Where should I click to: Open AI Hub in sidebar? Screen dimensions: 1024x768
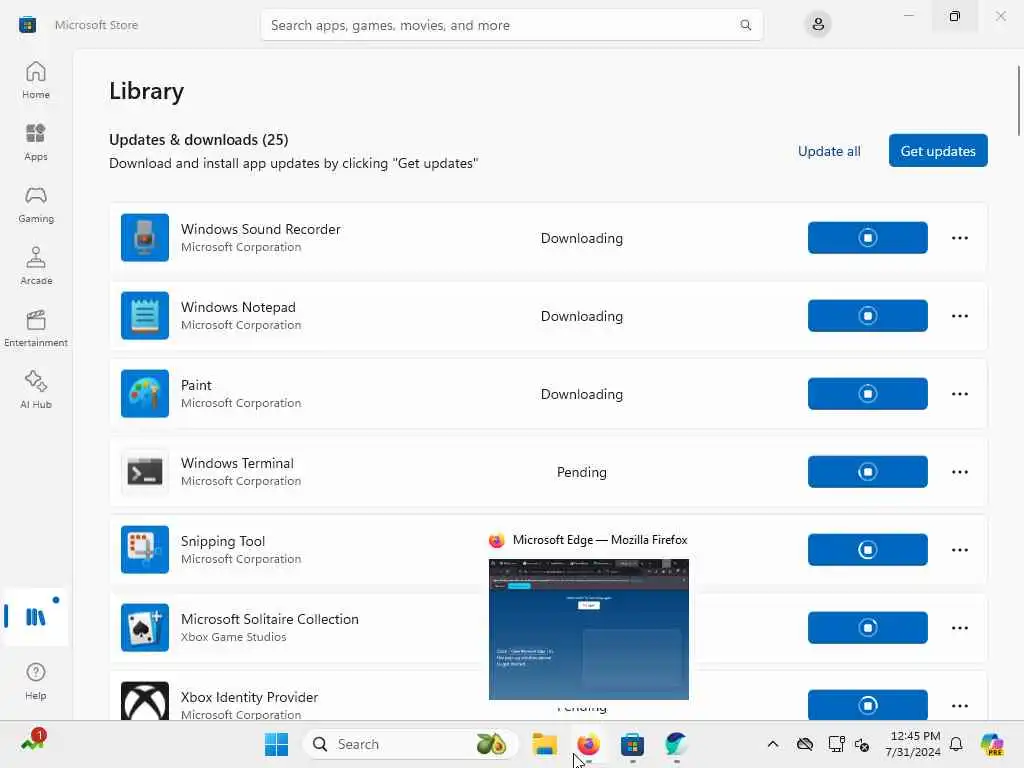click(35, 391)
